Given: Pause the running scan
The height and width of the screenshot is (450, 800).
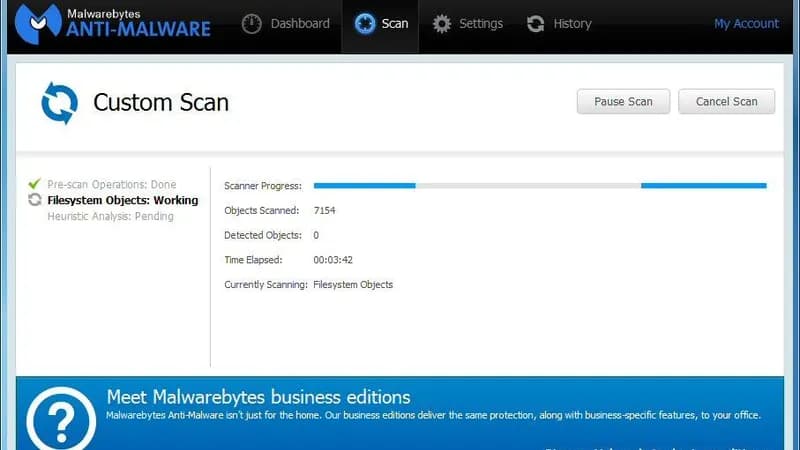Looking at the screenshot, I should pyautogui.click(x=623, y=102).
